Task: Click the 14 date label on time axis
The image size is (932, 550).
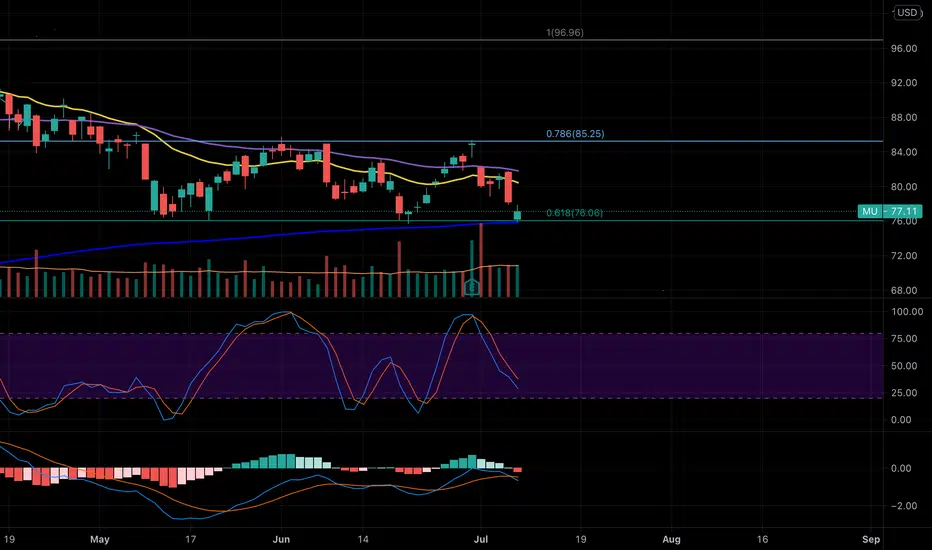Action: click(363, 539)
